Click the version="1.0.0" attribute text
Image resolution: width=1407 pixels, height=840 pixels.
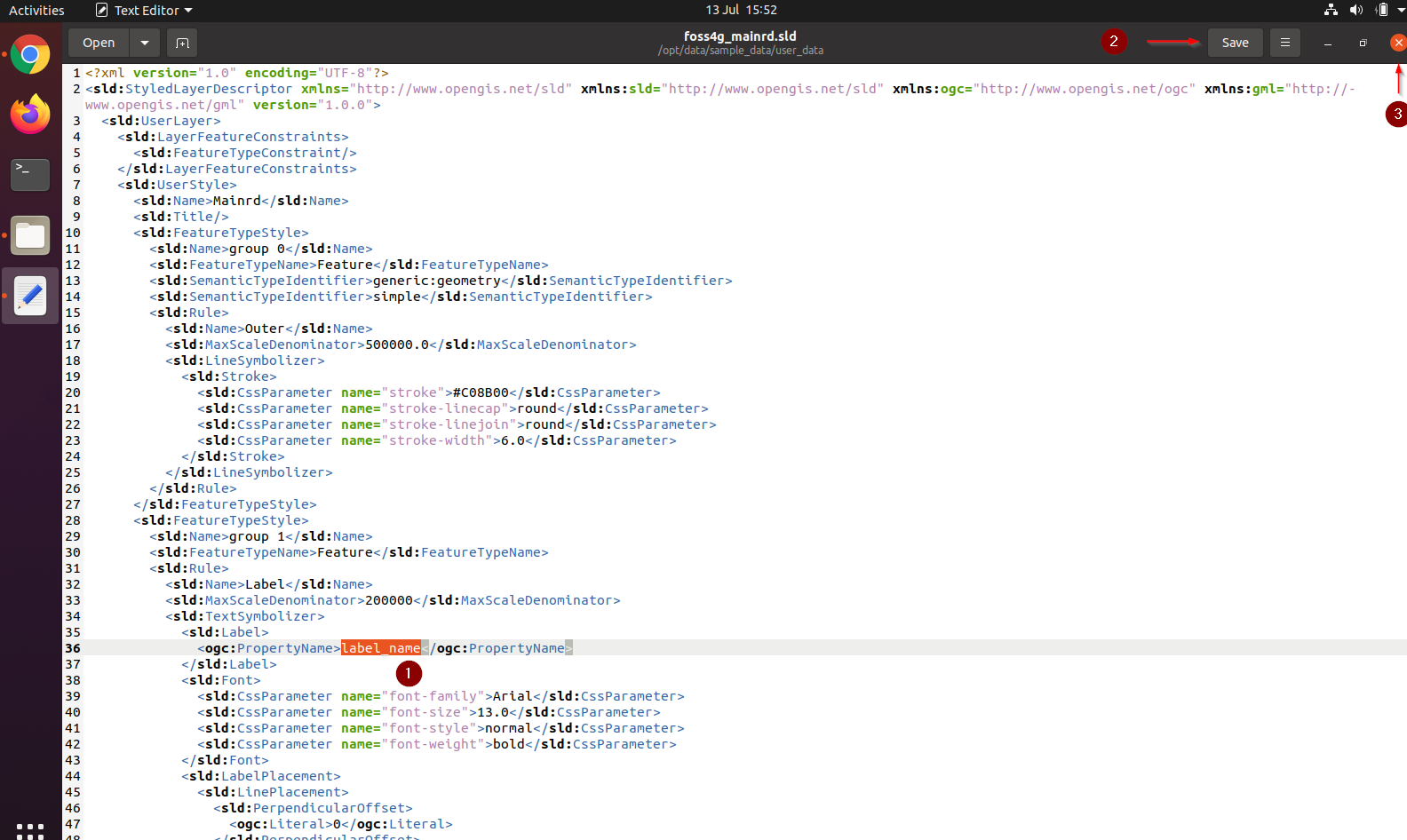point(313,105)
